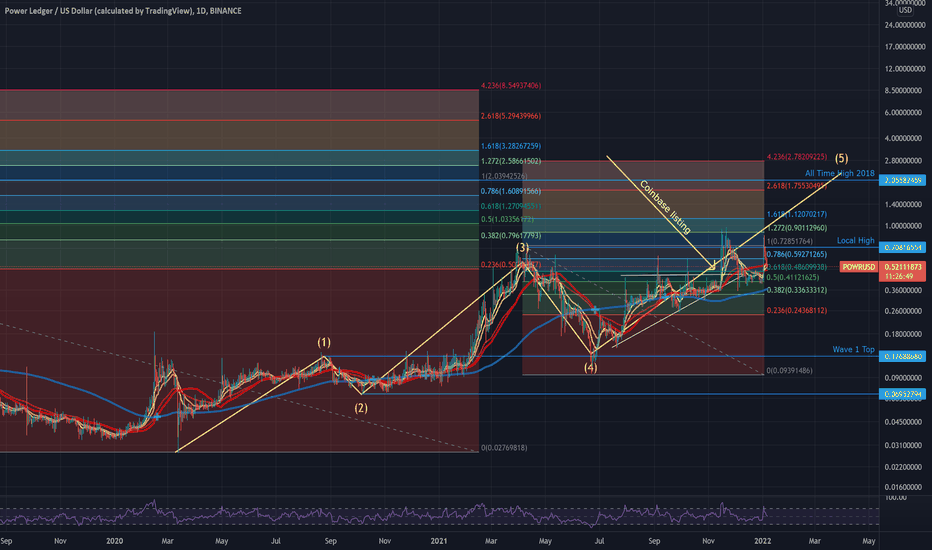Click the 2022 label on time axis
The image size is (932, 550).
click(763, 541)
